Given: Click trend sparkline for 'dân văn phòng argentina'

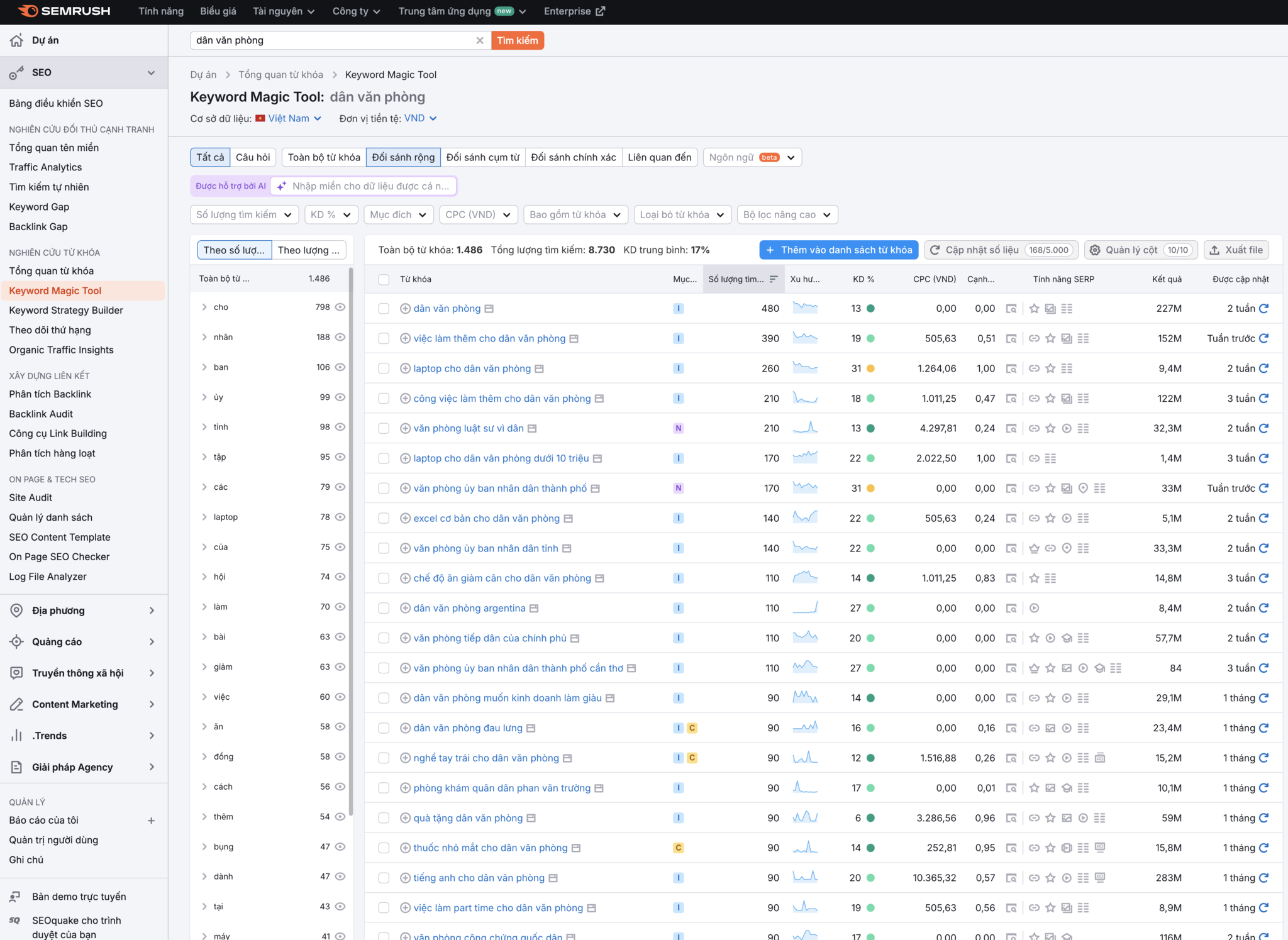Looking at the screenshot, I should click(805, 608).
